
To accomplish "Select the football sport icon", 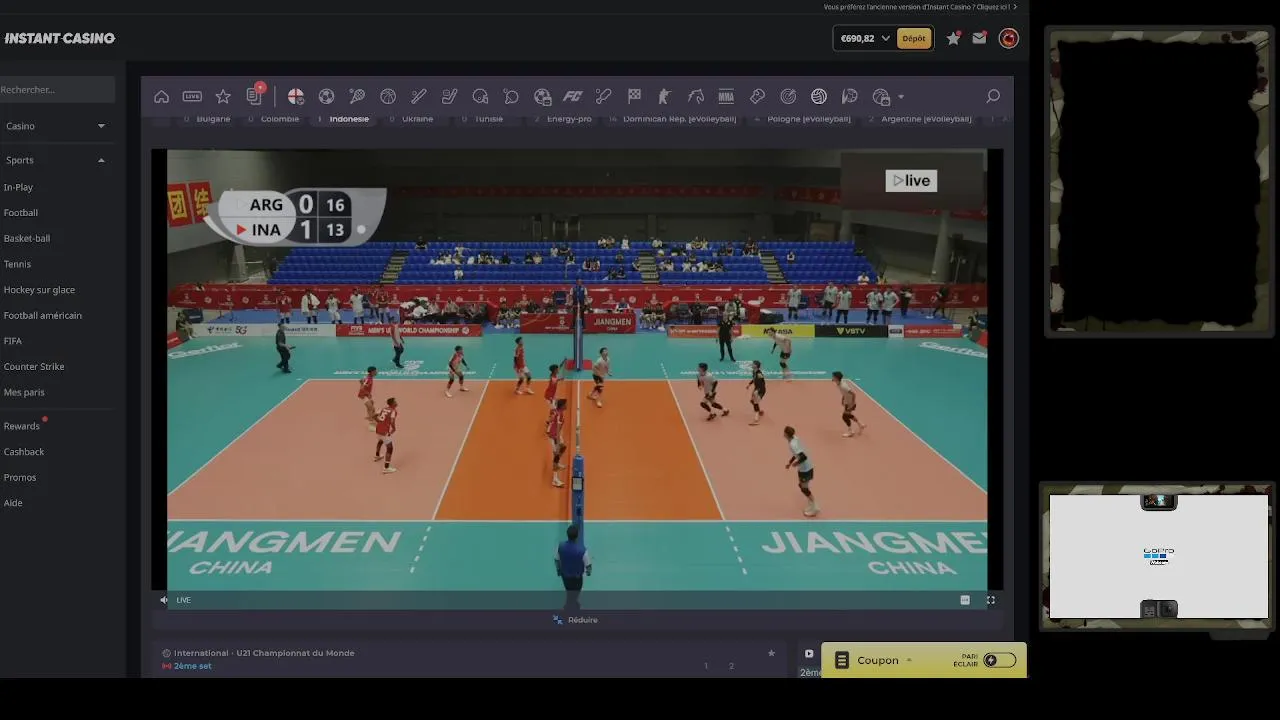I will pos(326,97).
